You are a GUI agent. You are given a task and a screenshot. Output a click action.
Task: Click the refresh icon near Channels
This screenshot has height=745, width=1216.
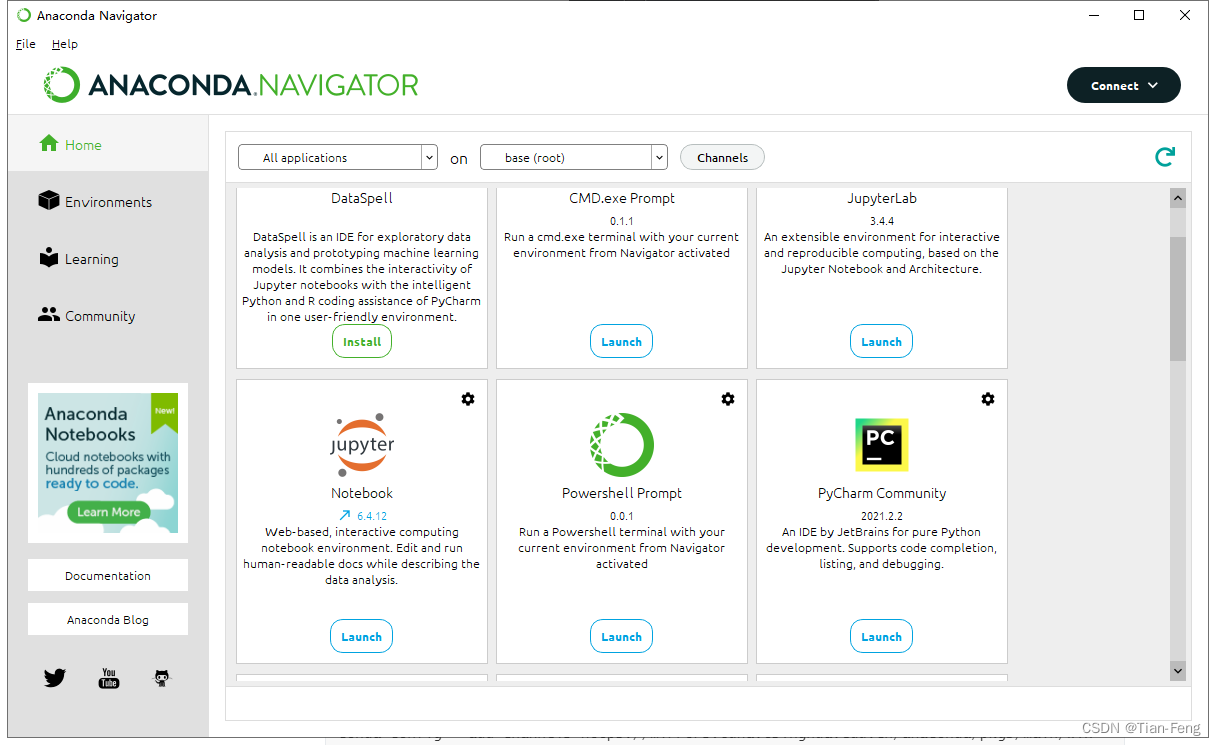(1164, 157)
